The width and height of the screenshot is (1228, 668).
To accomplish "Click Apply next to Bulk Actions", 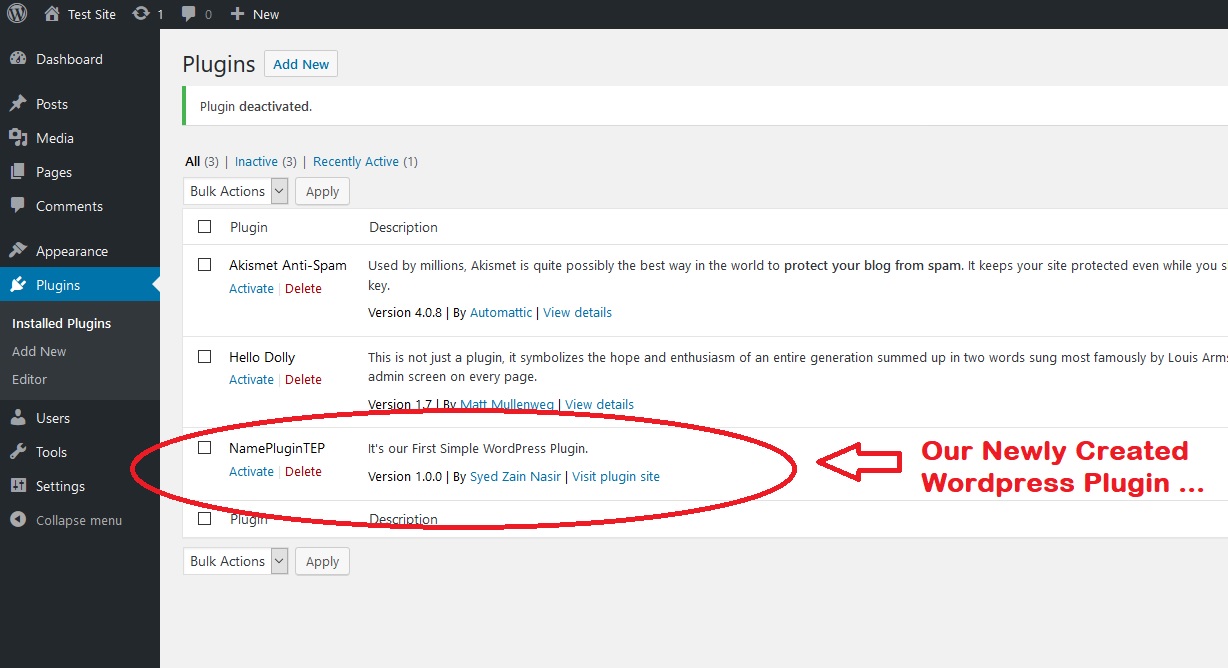I will [321, 191].
